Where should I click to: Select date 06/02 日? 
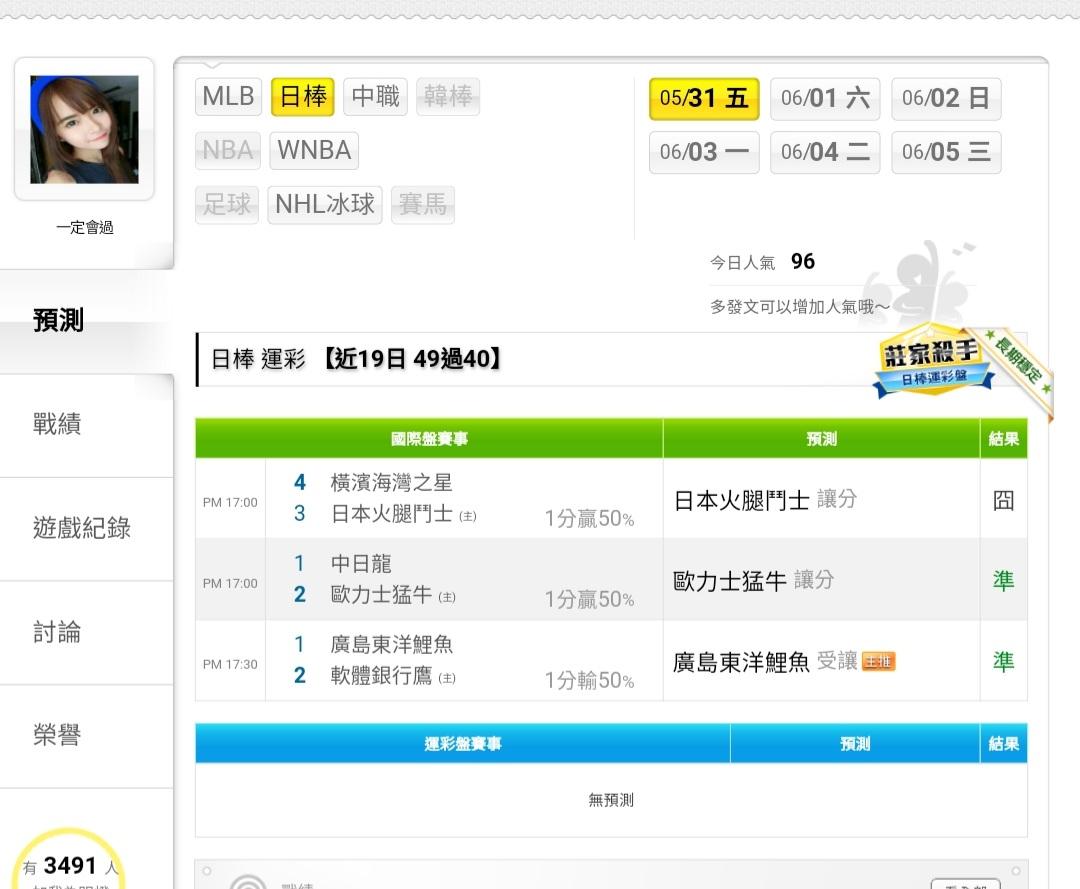point(946,98)
